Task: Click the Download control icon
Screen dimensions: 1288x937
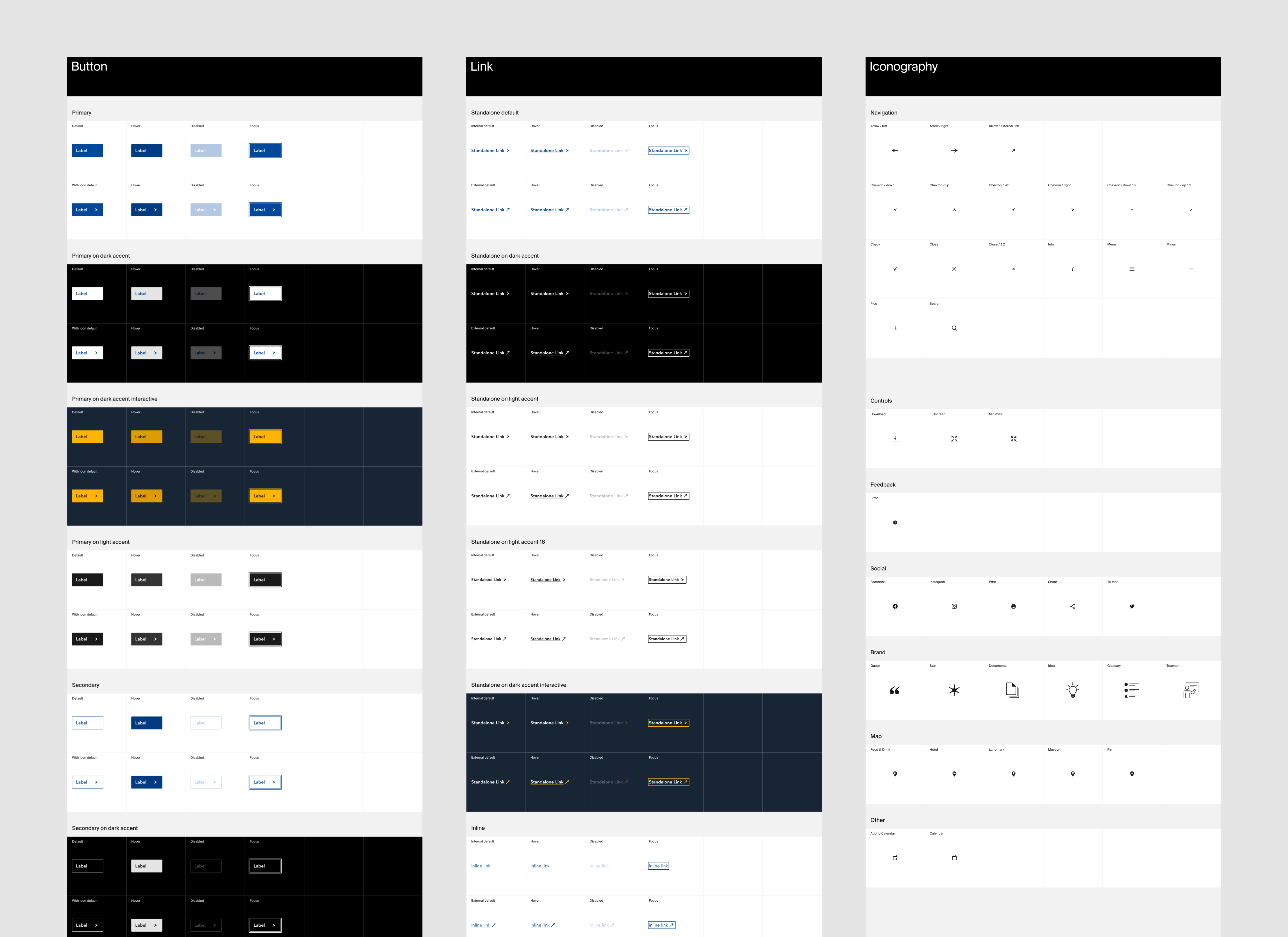Action: pyautogui.click(x=895, y=439)
